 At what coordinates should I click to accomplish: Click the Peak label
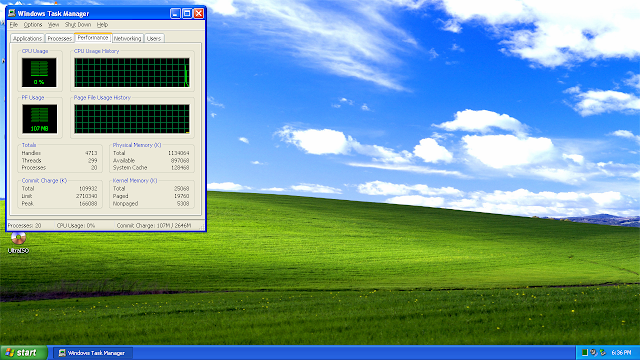click(x=27, y=203)
